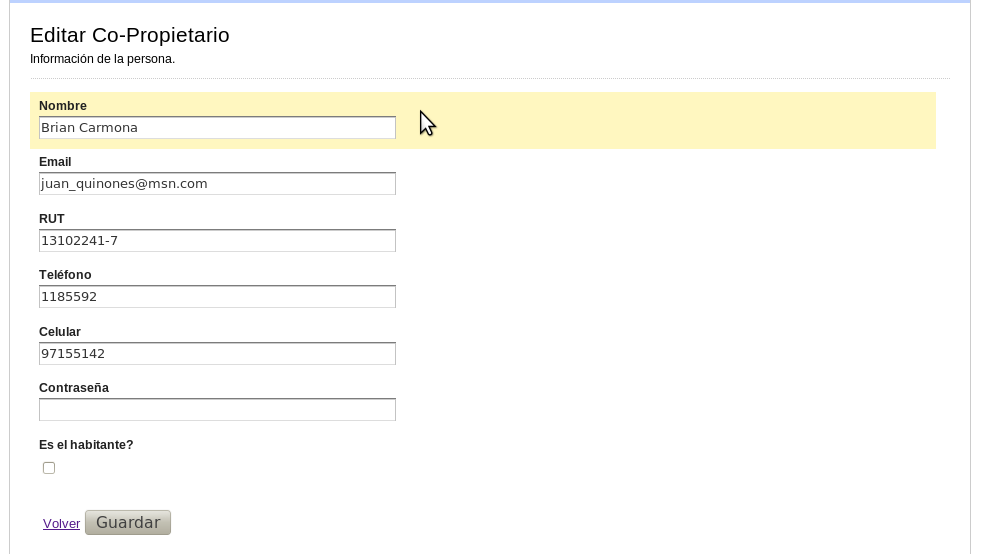Save changes with the Guardar button
This screenshot has height=554, width=996.
coord(128,522)
